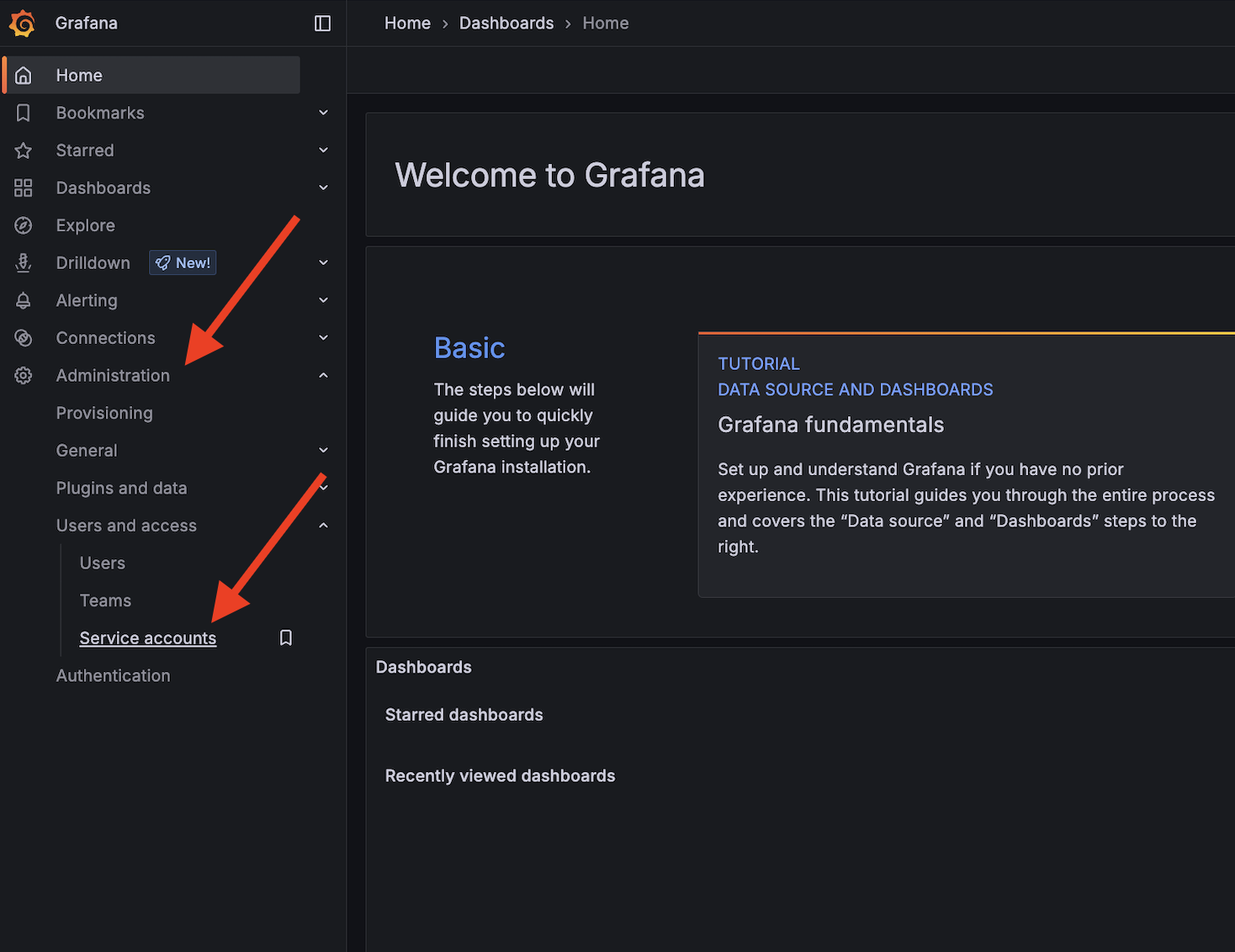
Task: Click Starred dashboards heading
Action: (x=464, y=715)
